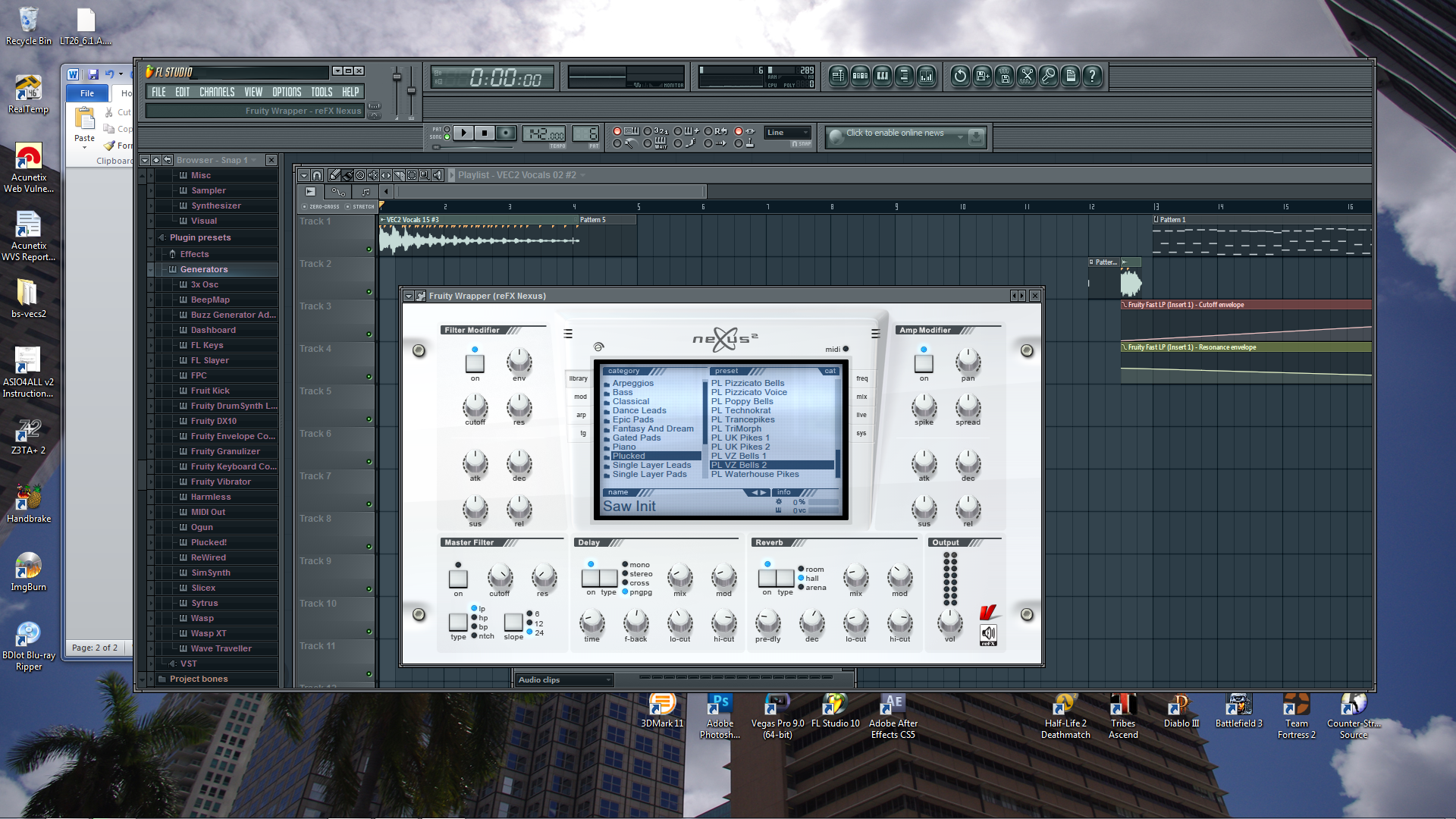The image size is (1456, 819).
Task: Click the one-click audio recording microphone icon
Action: coord(1048,76)
